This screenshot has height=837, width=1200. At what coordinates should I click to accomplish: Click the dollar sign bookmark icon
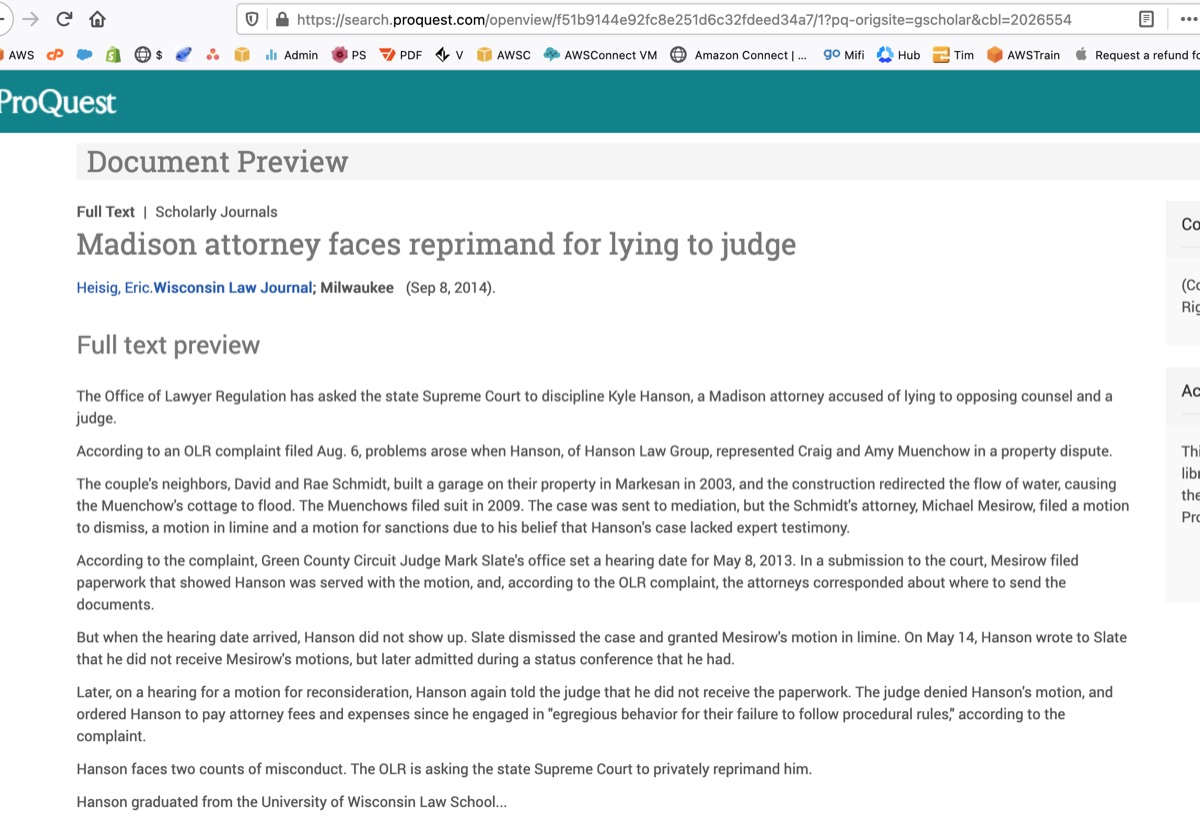[x=151, y=55]
